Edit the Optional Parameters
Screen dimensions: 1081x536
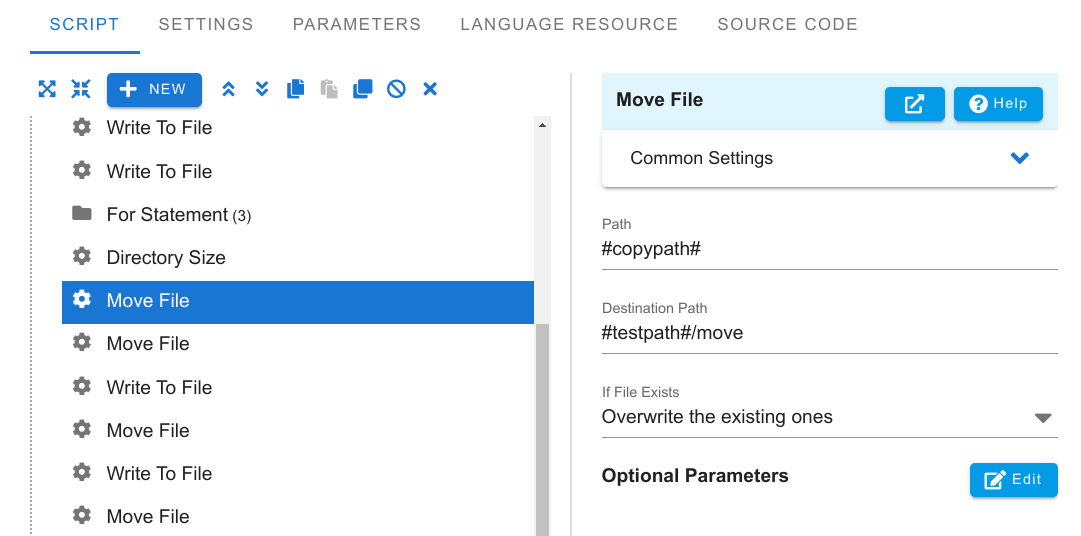pos(1013,480)
